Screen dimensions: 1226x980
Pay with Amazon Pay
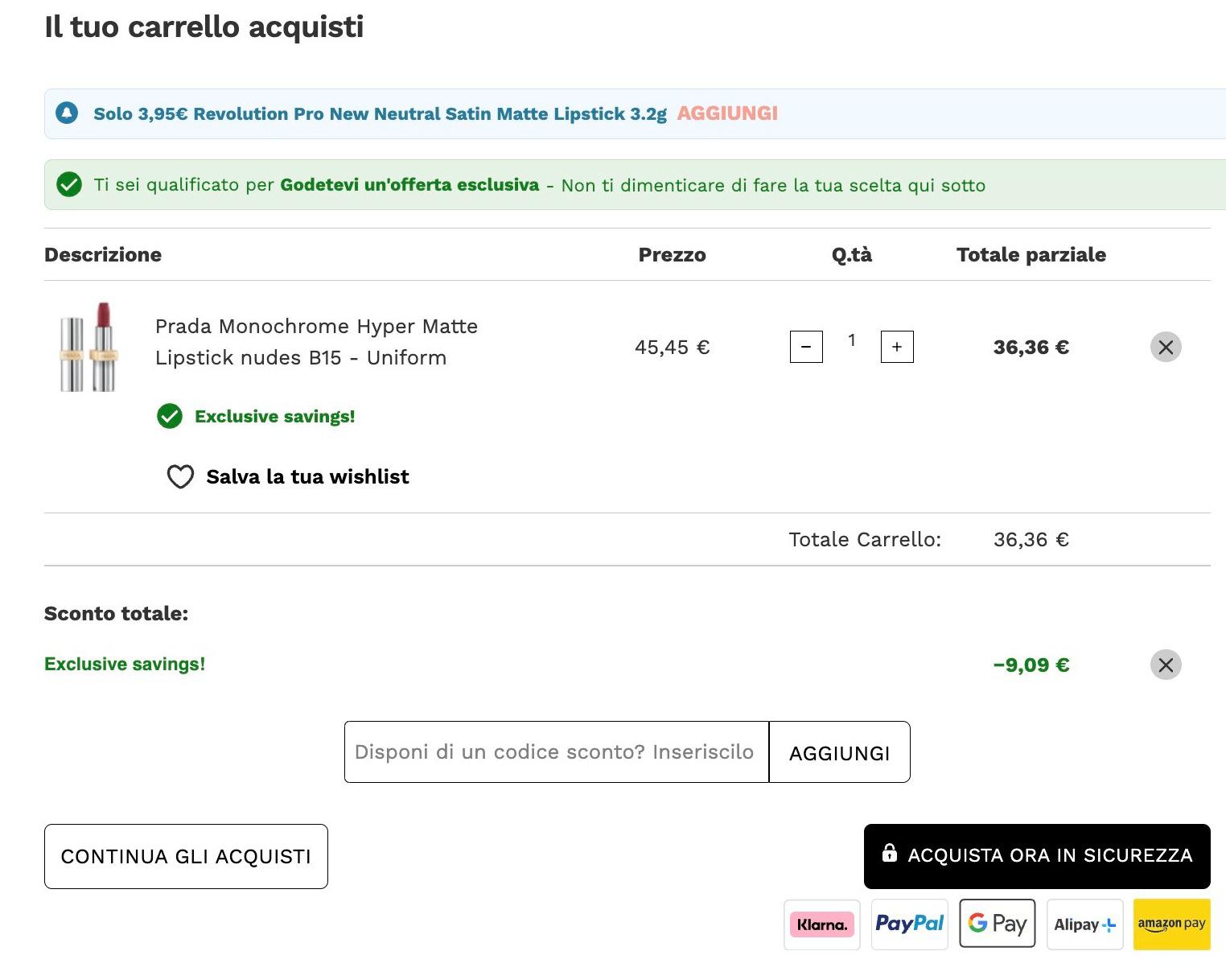click(x=1172, y=924)
